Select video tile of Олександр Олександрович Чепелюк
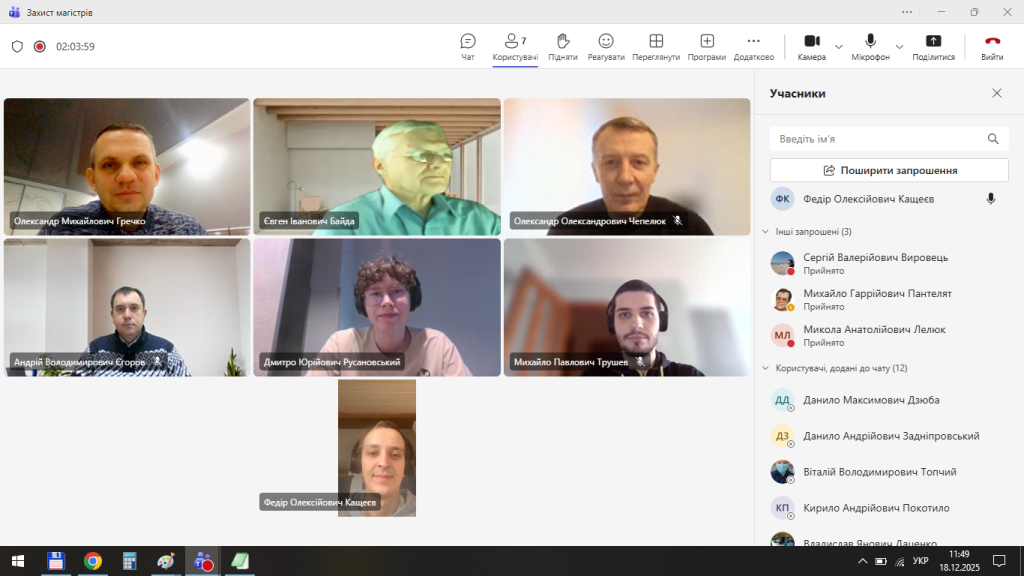1024x576 pixels. (x=627, y=167)
